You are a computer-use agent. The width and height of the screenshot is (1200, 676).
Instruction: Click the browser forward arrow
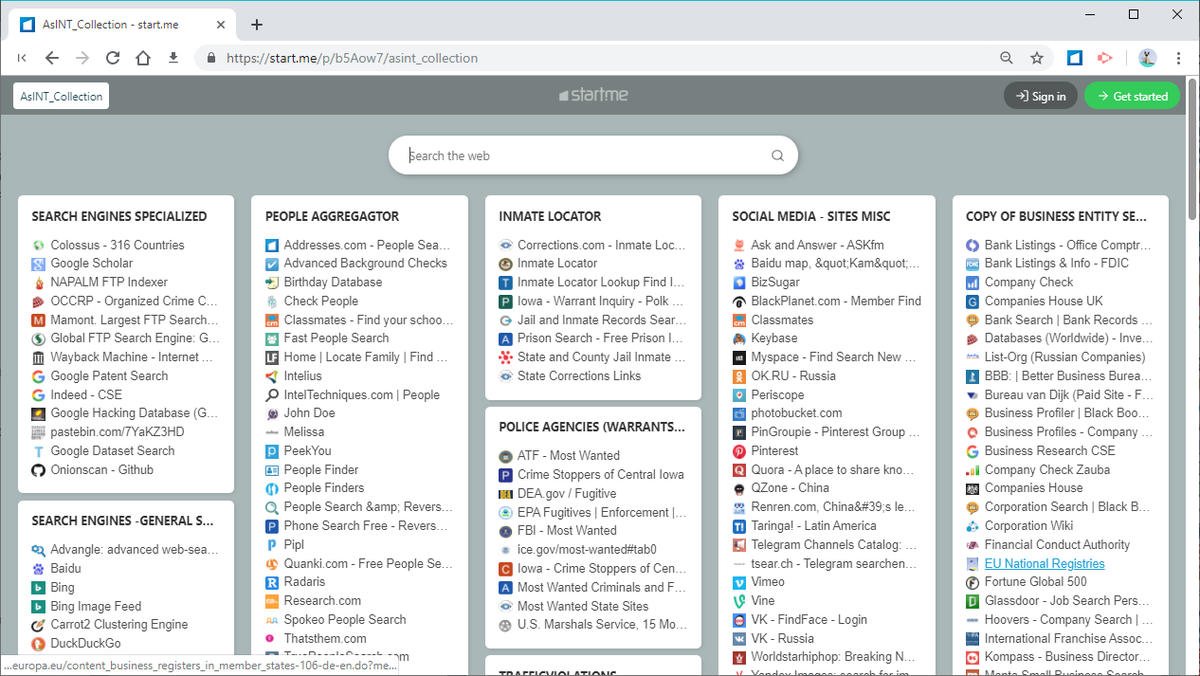pyautogui.click(x=82, y=58)
